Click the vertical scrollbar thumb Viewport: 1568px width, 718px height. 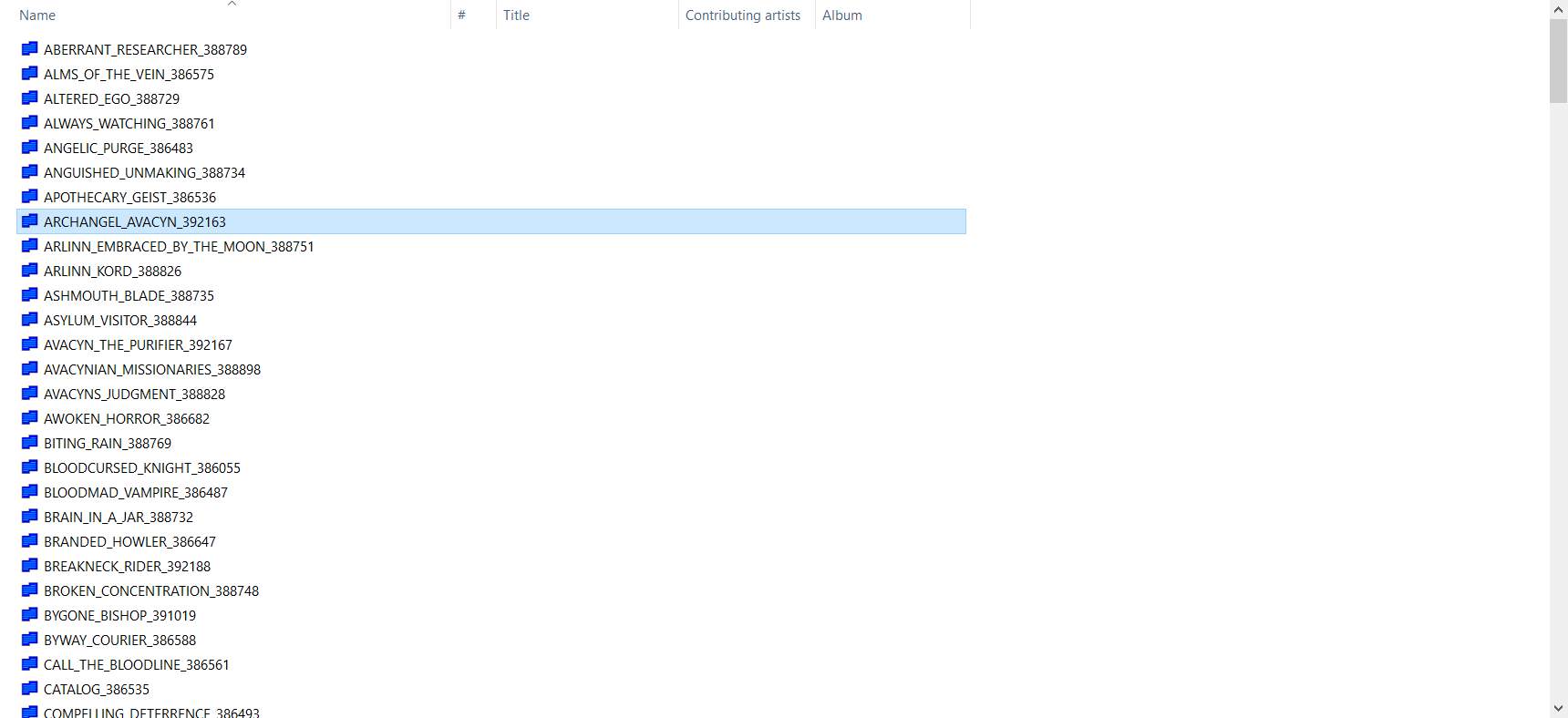[1558, 60]
